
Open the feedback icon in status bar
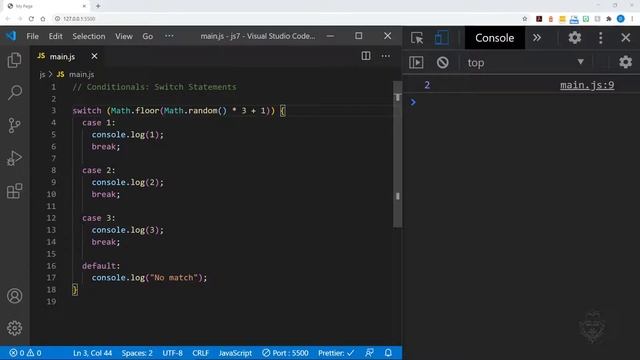coord(369,353)
